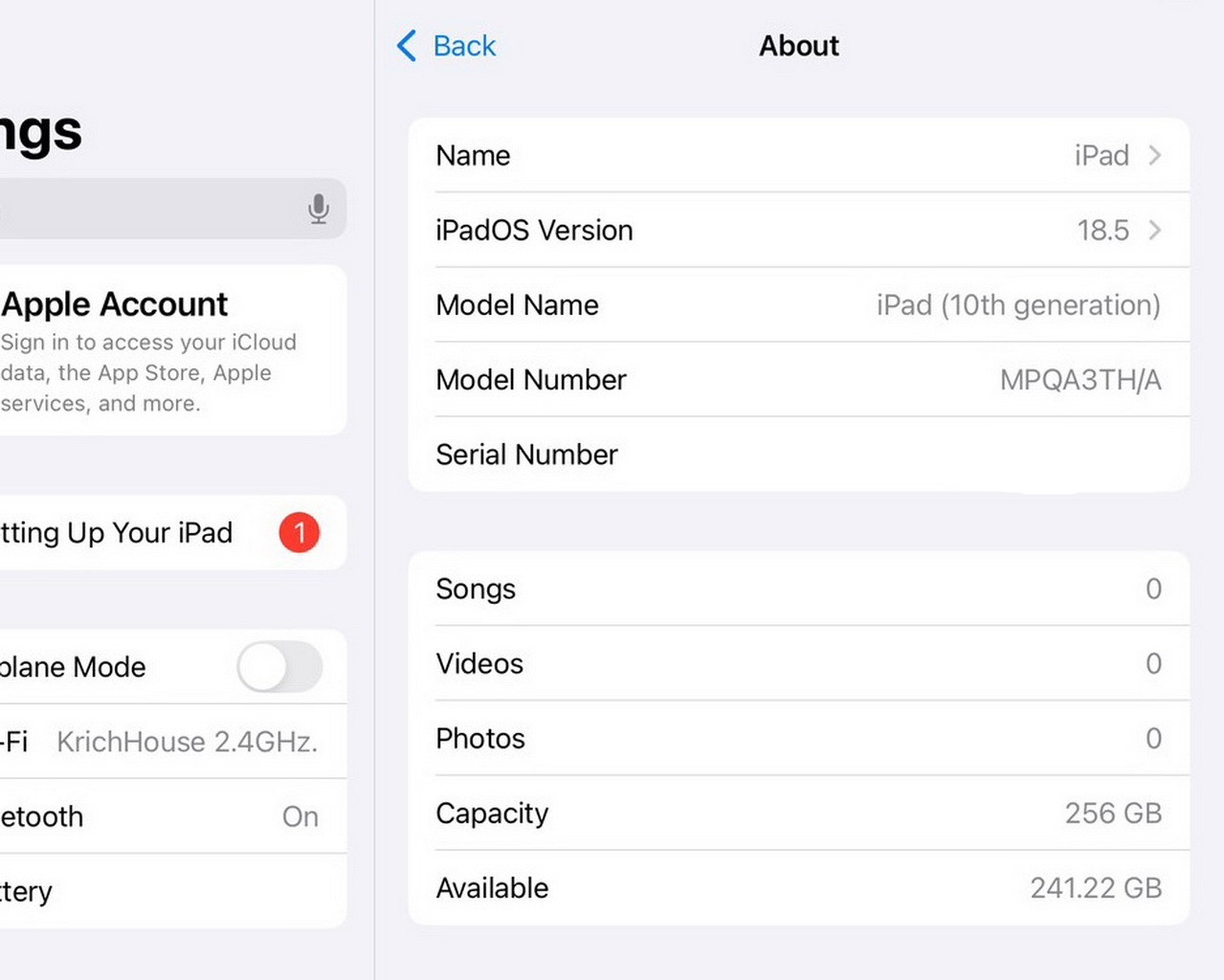This screenshot has width=1224, height=980.
Task: Select the Capacity value 256 GB
Action: pos(1113,813)
